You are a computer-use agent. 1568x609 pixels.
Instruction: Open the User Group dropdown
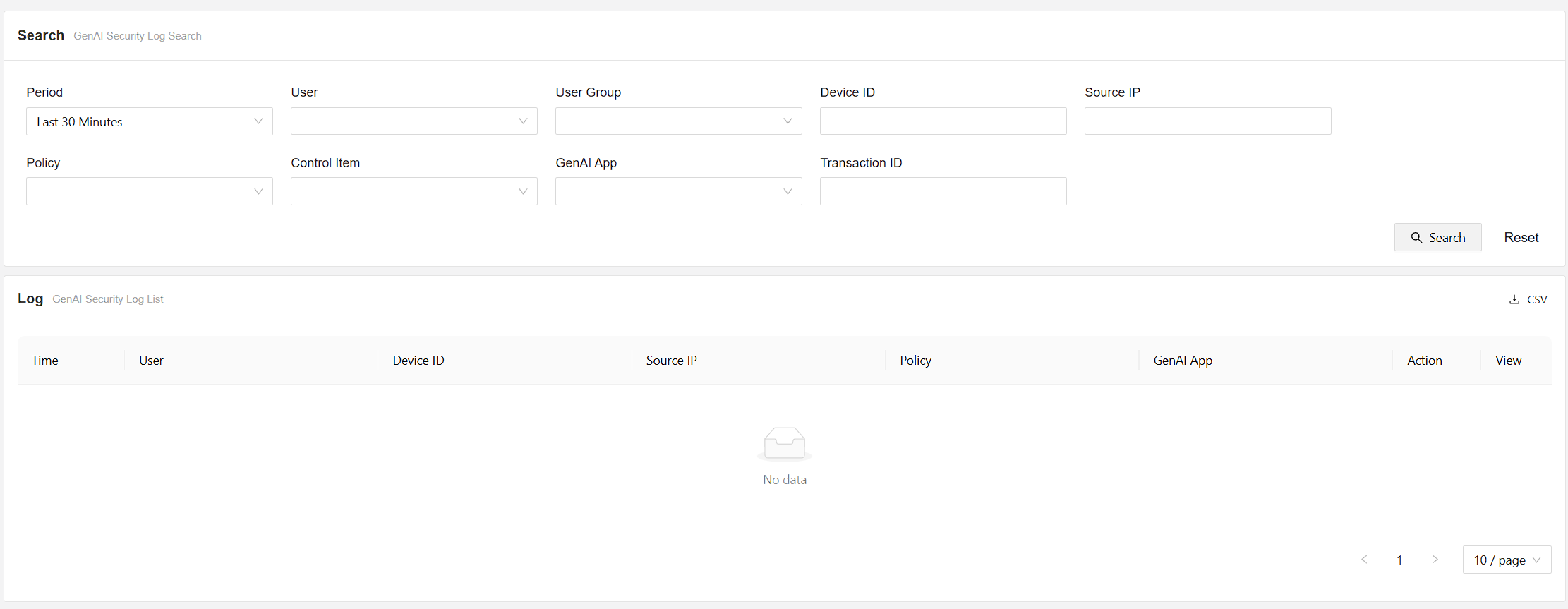point(678,121)
